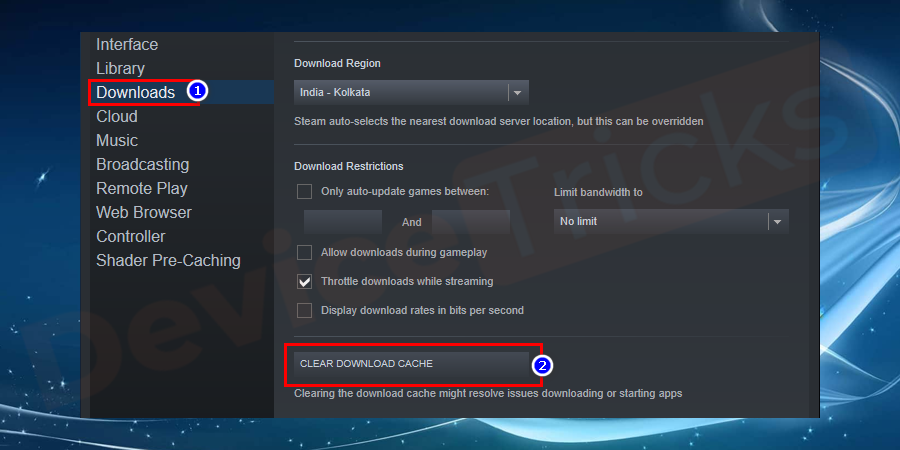Open the No limit bandwidth dropdown
This screenshot has width=900, height=450.
click(671, 221)
